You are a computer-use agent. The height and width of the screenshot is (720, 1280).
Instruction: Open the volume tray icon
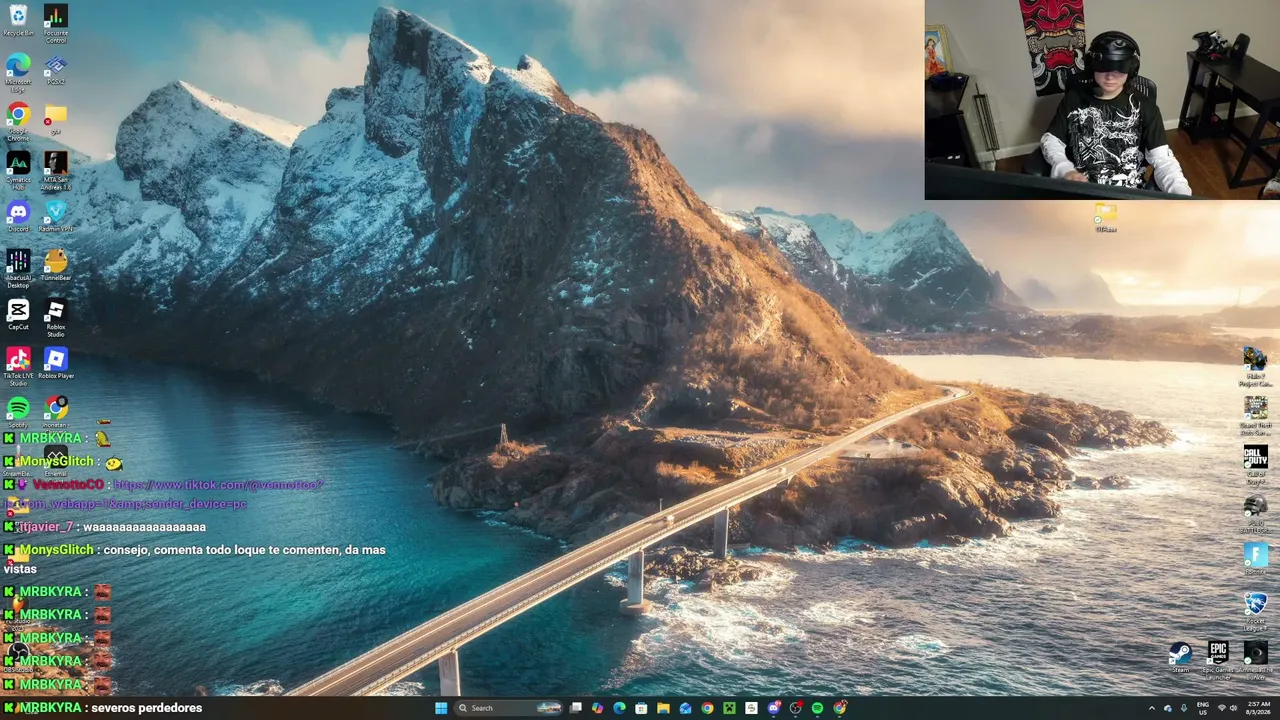click(1233, 708)
